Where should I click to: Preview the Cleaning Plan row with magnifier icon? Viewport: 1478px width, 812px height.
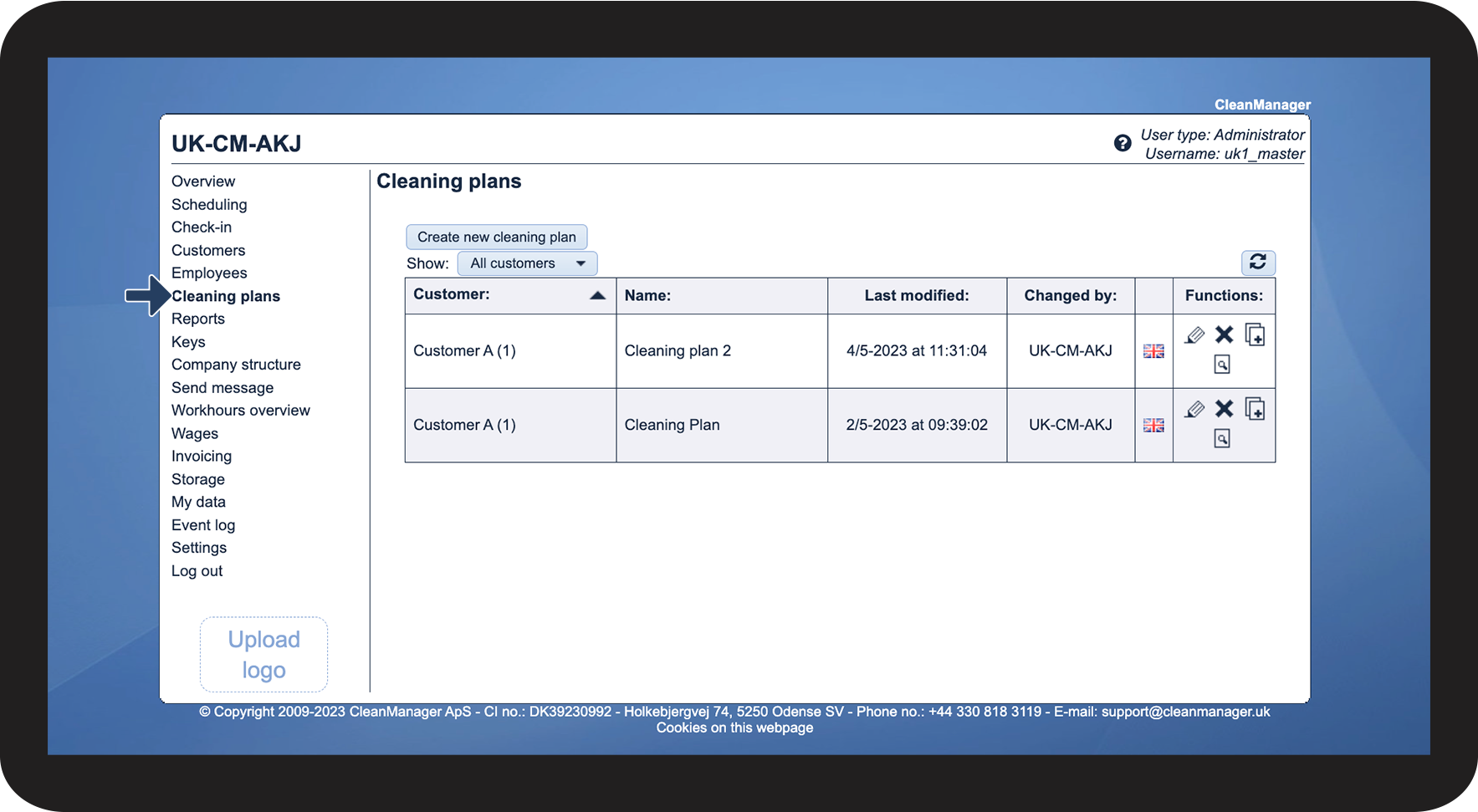pos(1222,438)
